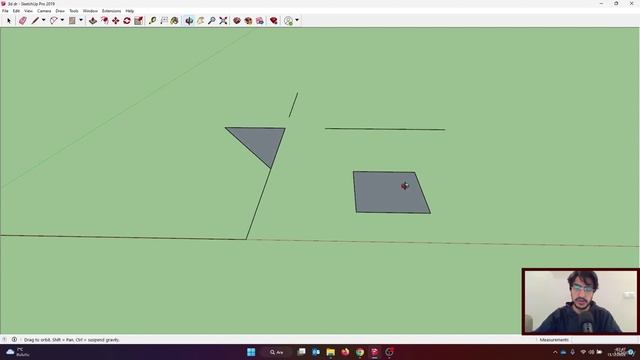Image resolution: width=640 pixels, height=360 pixels.
Task: Open File Explorer from taskbar
Action: 331,352
